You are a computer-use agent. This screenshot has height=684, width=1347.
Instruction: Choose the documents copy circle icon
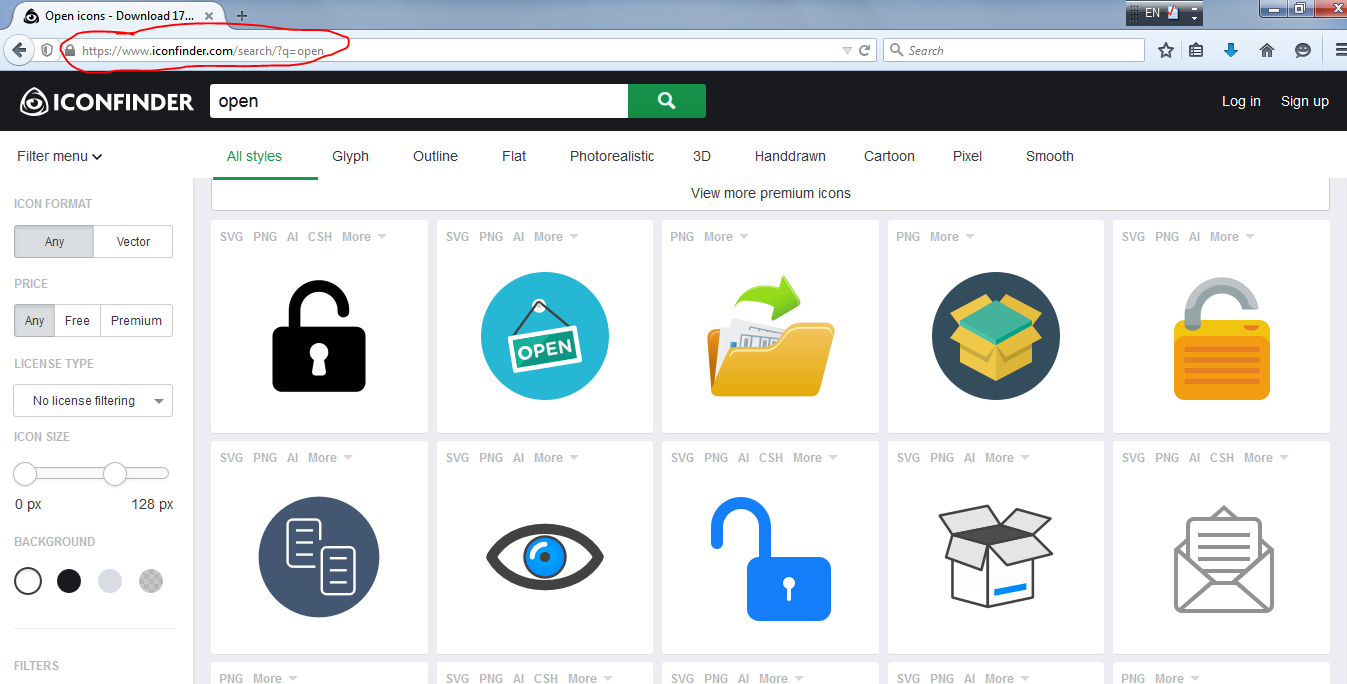[x=319, y=557]
